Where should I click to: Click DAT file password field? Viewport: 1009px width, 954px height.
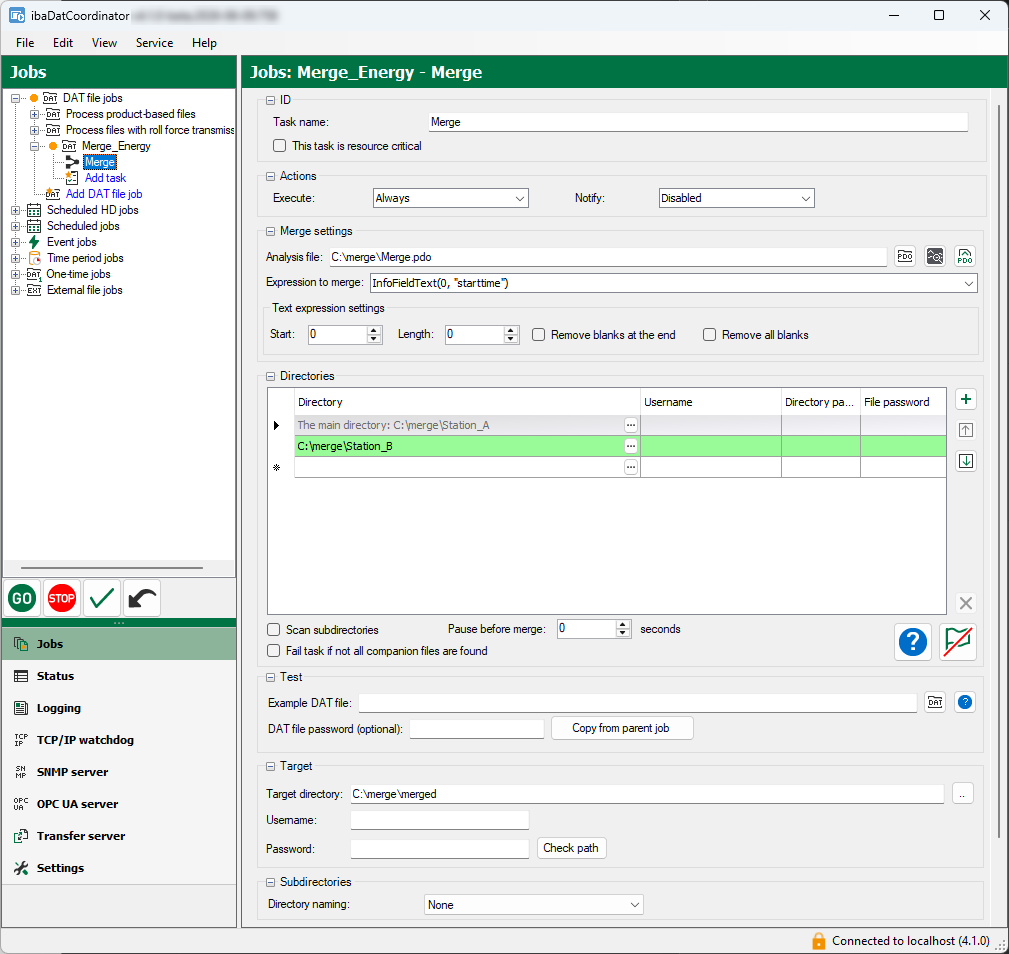477,729
